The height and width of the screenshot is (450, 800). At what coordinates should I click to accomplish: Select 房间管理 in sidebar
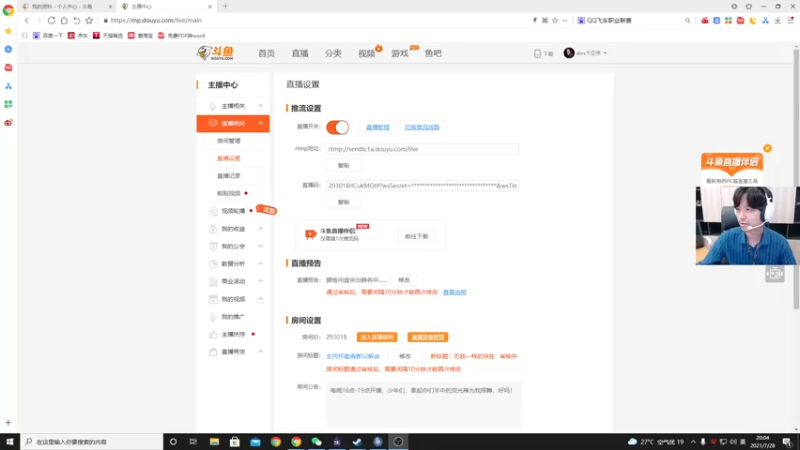[229, 141]
